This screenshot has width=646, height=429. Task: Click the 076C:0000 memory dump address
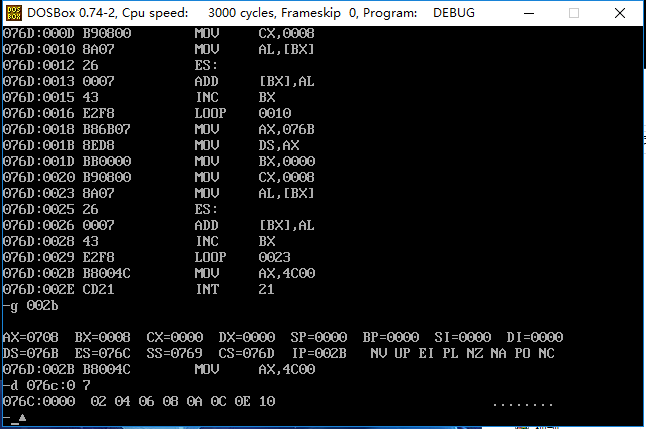39,401
